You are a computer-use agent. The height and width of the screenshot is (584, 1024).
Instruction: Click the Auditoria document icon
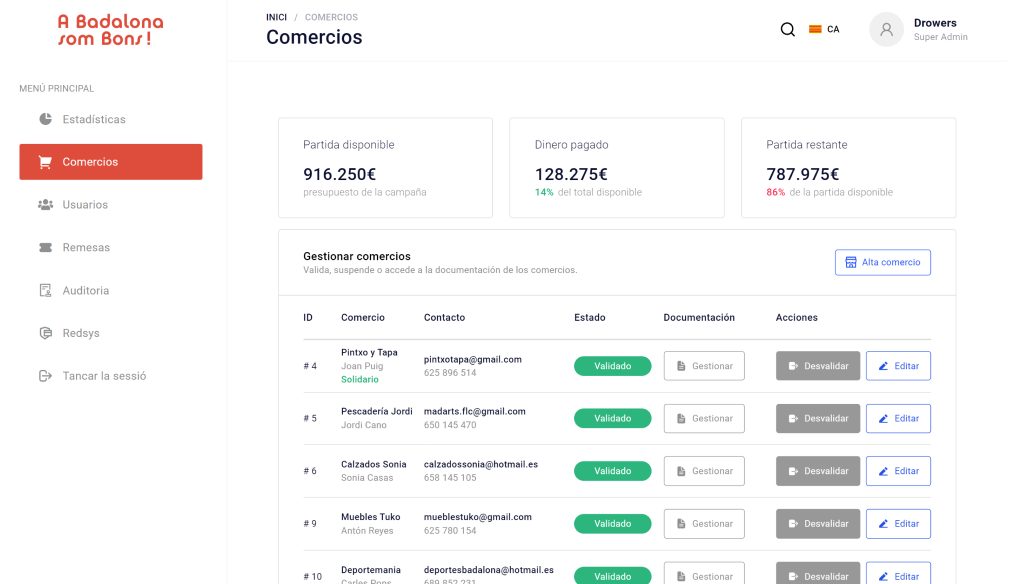click(45, 290)
